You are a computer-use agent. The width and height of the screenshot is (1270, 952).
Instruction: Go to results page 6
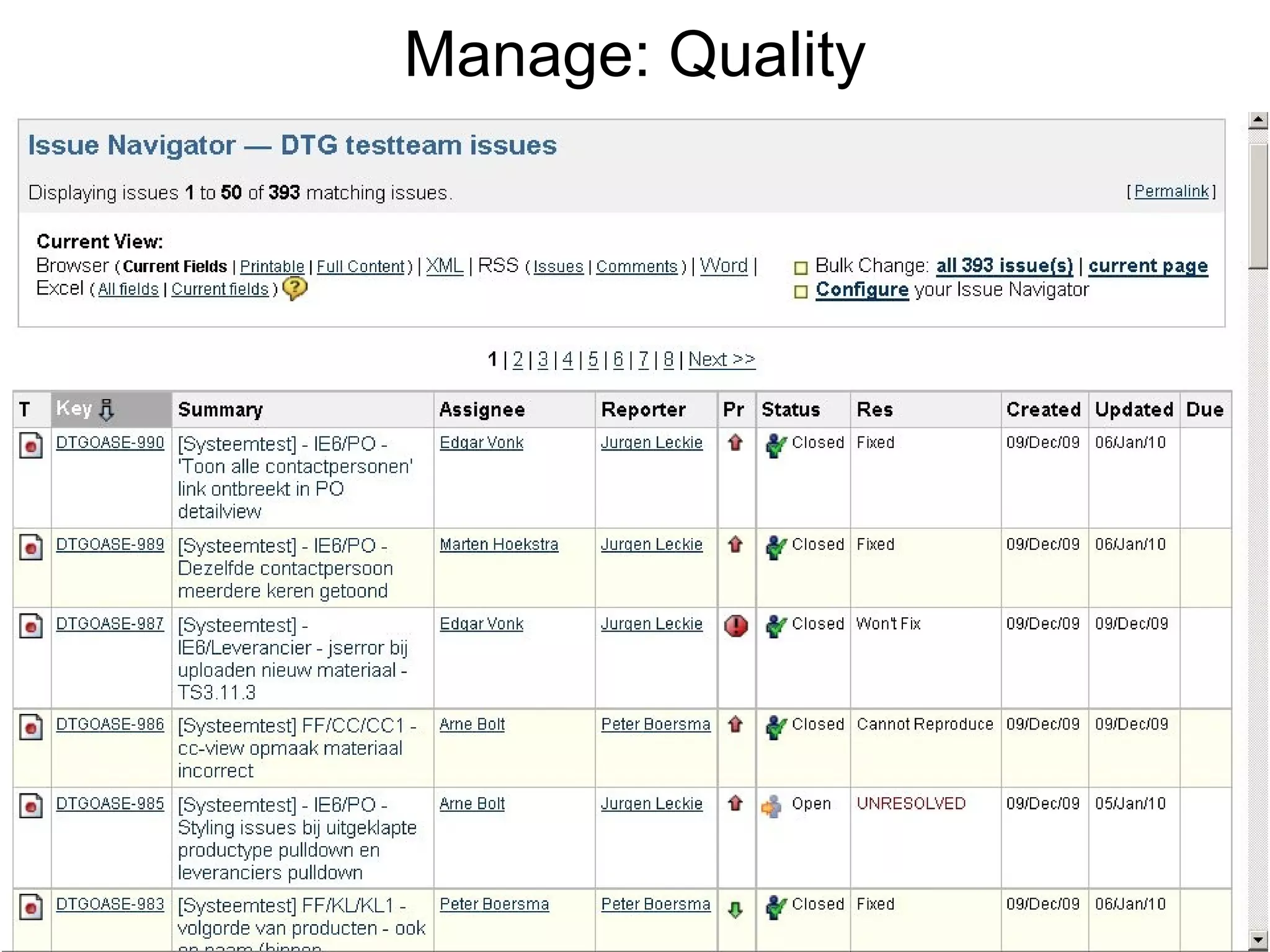(618, 359)
